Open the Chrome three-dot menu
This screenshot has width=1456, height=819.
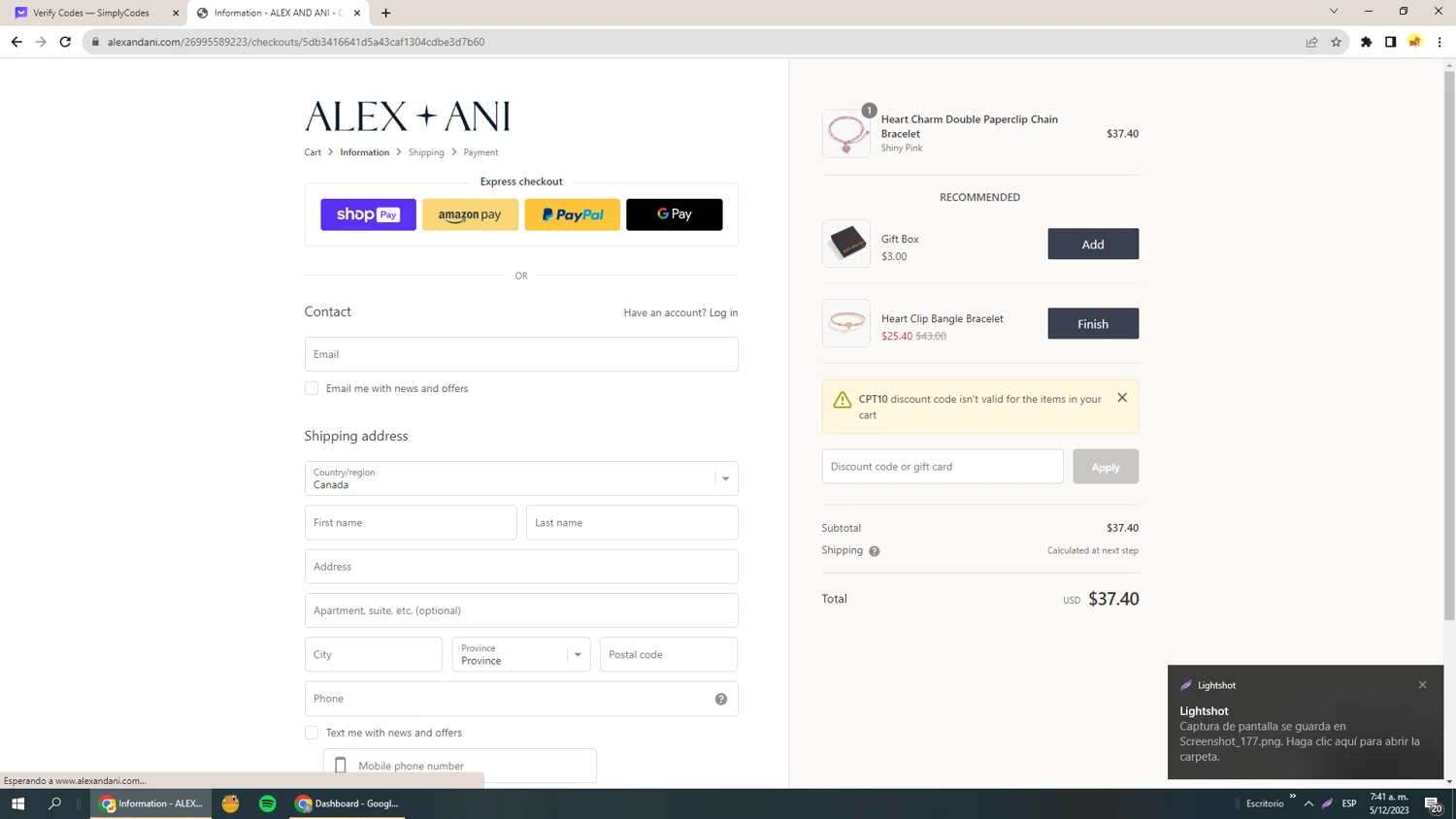(1439, 42)
